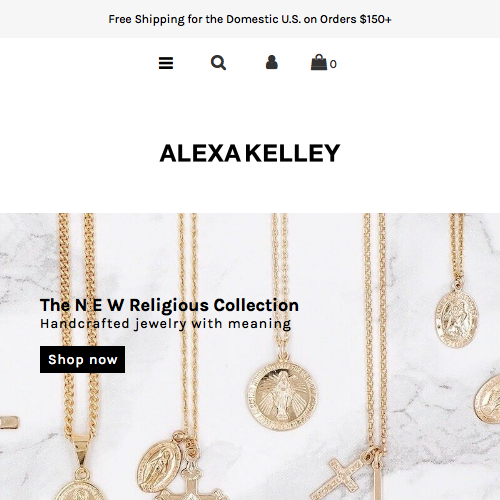Click the small gold bar pendant at left edge
Viewport: 500px width, 500px height.
9,422
